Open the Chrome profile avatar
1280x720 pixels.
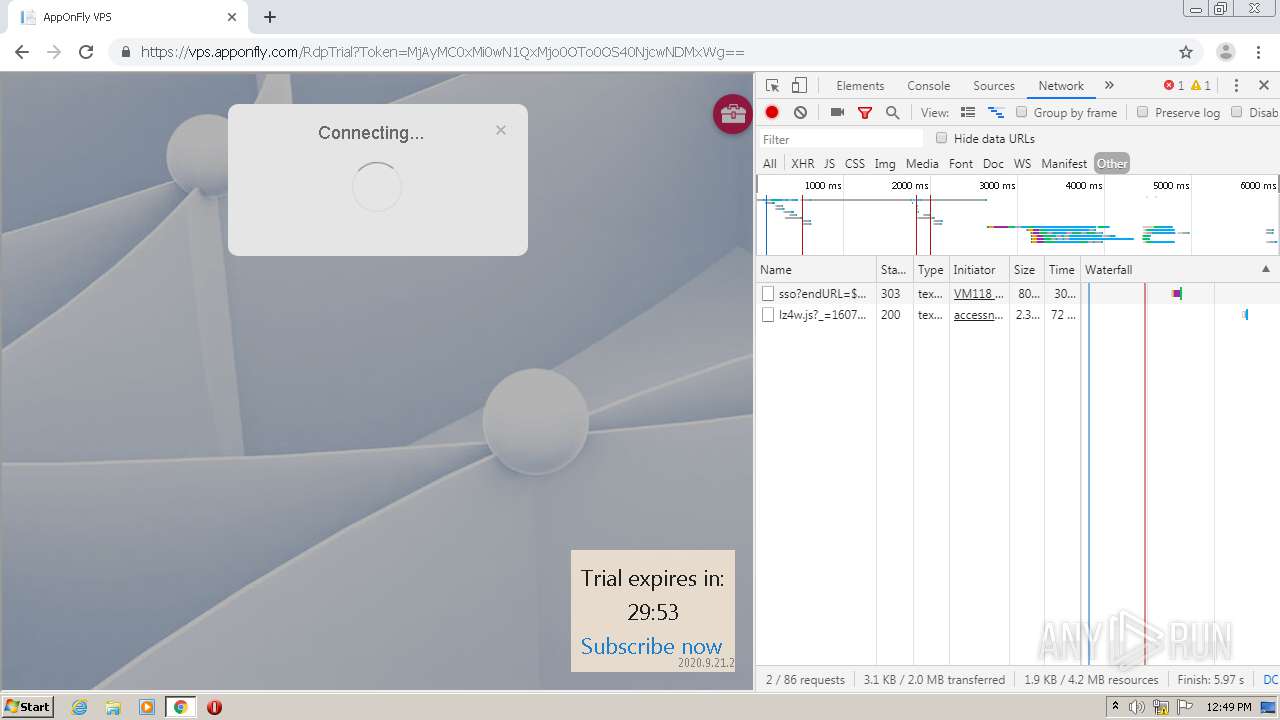(1225, 52)
